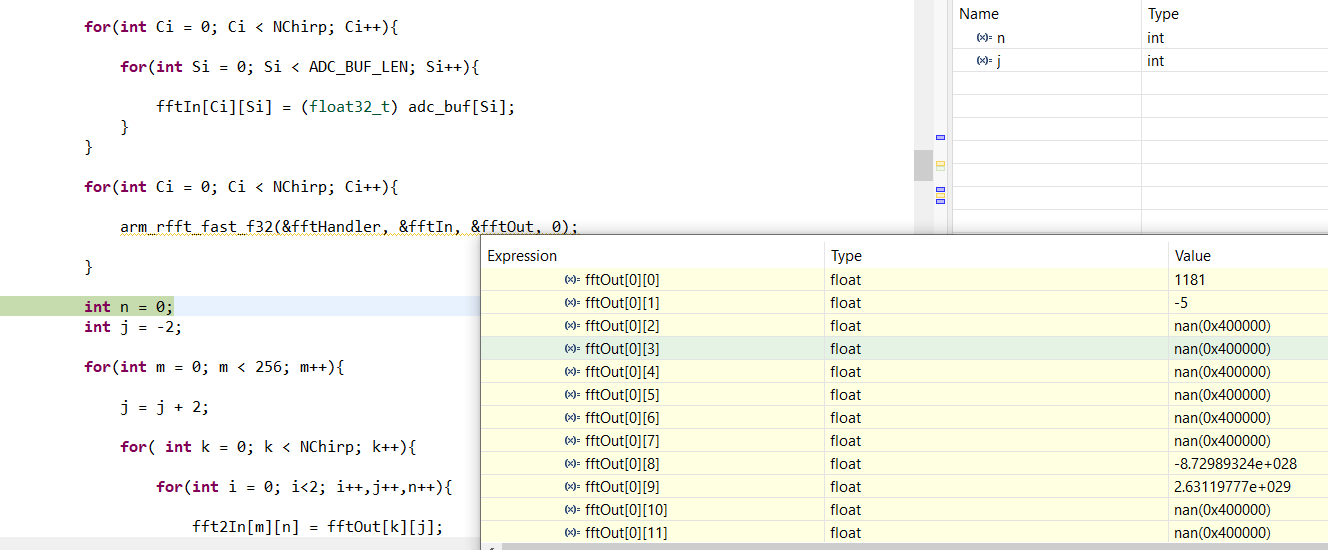Click the variable icon beside n
The image size is (1328, 550).
[x=983, y=38]
